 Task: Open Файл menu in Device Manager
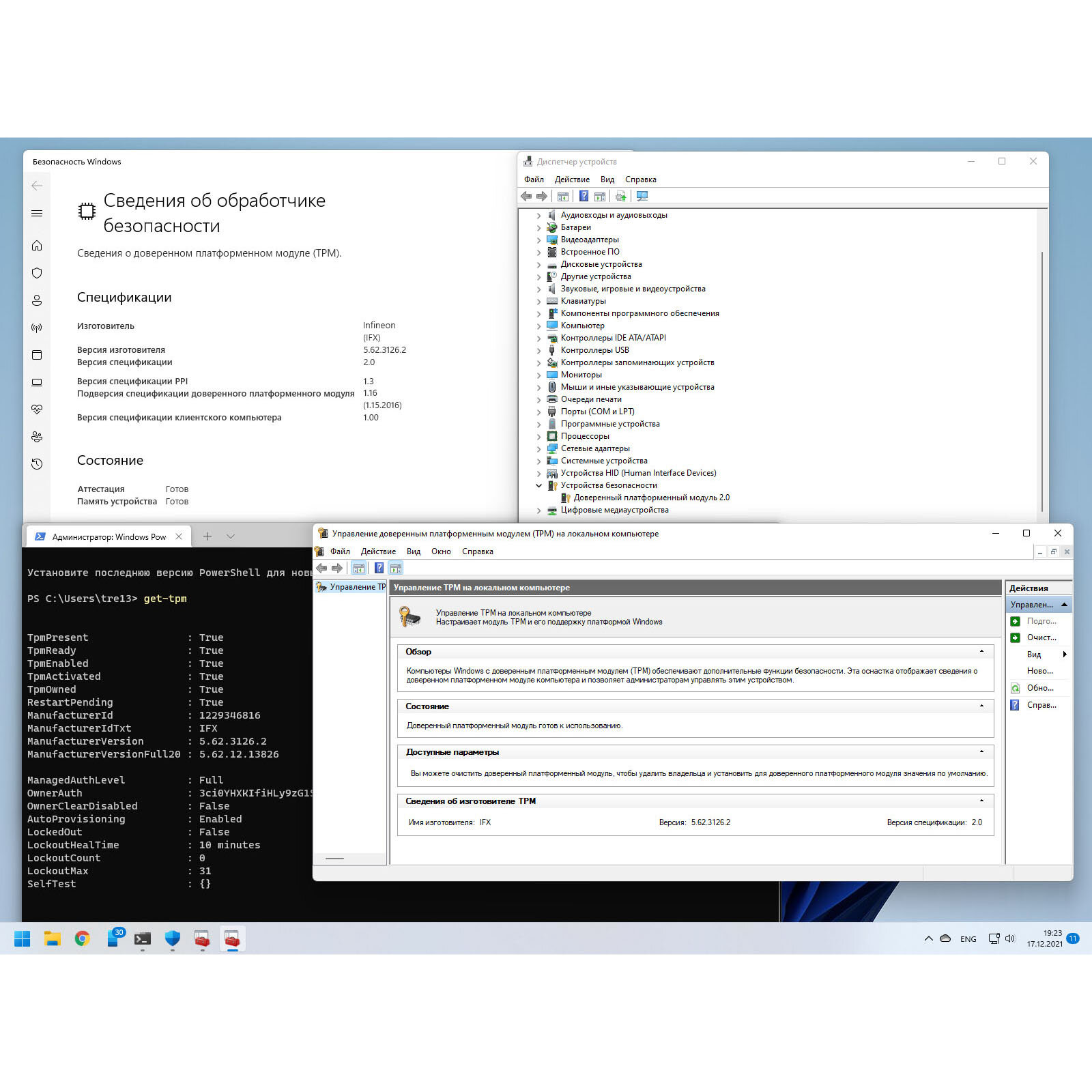[x=534, y=179]
